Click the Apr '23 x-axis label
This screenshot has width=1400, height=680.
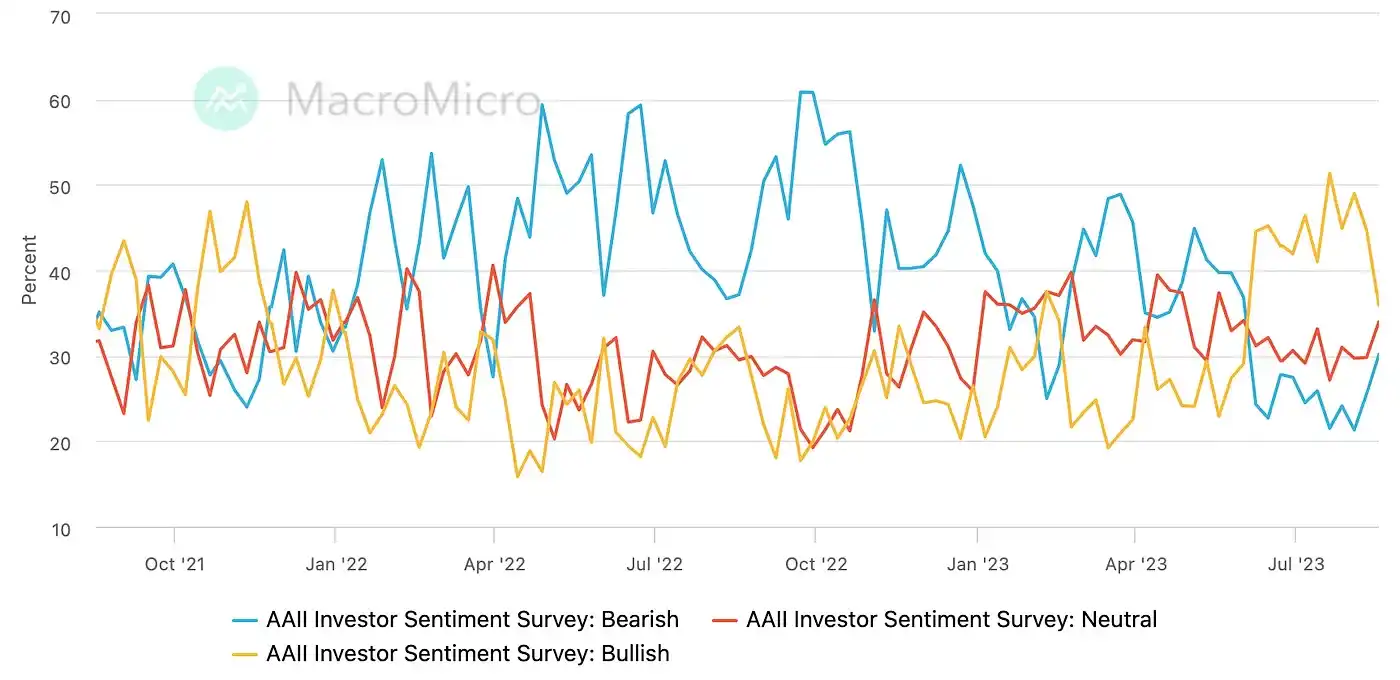(1135, 564)
